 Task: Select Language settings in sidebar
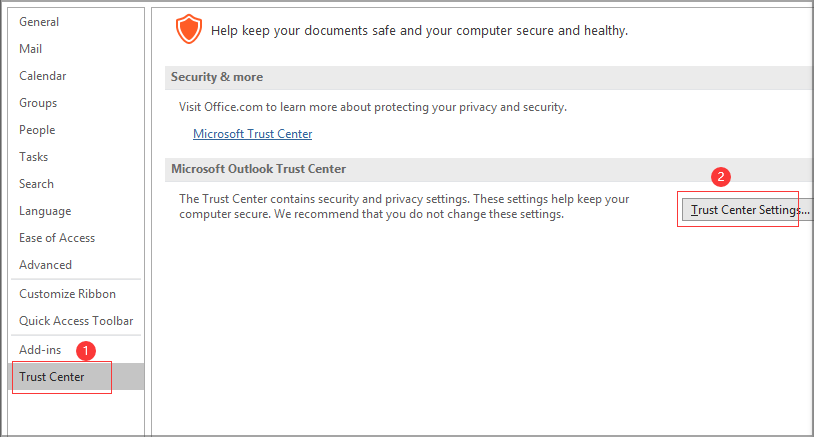45,211
